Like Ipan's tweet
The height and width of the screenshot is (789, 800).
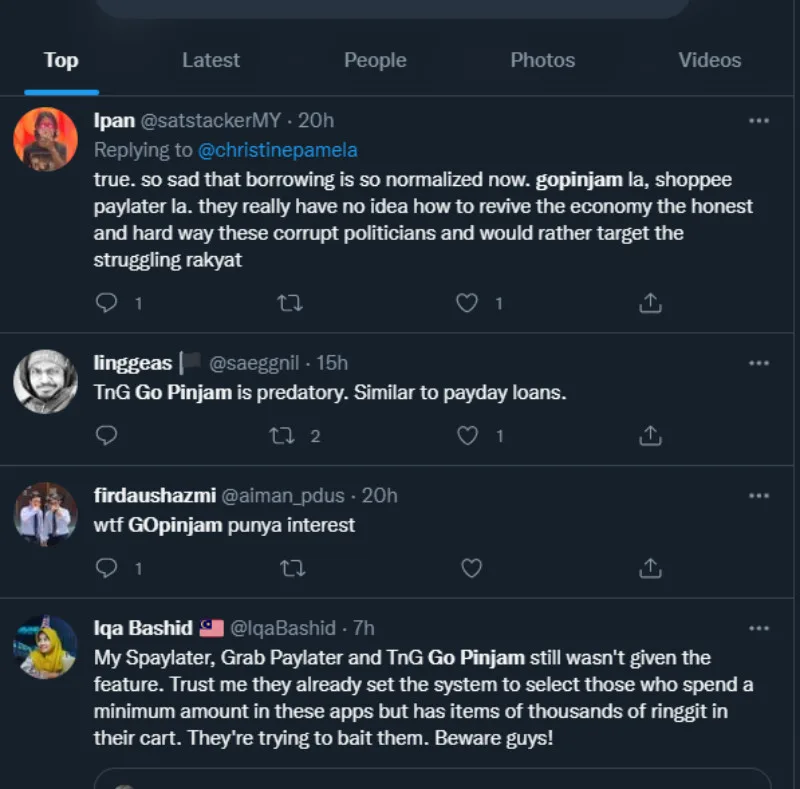[x=467, y=302]
